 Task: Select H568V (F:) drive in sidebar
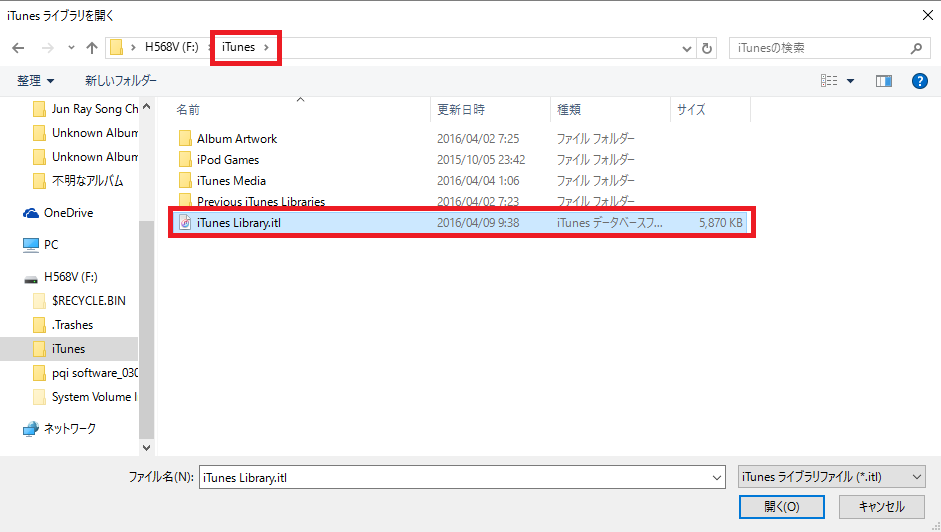pyautogui.click(x=70, y=277)
